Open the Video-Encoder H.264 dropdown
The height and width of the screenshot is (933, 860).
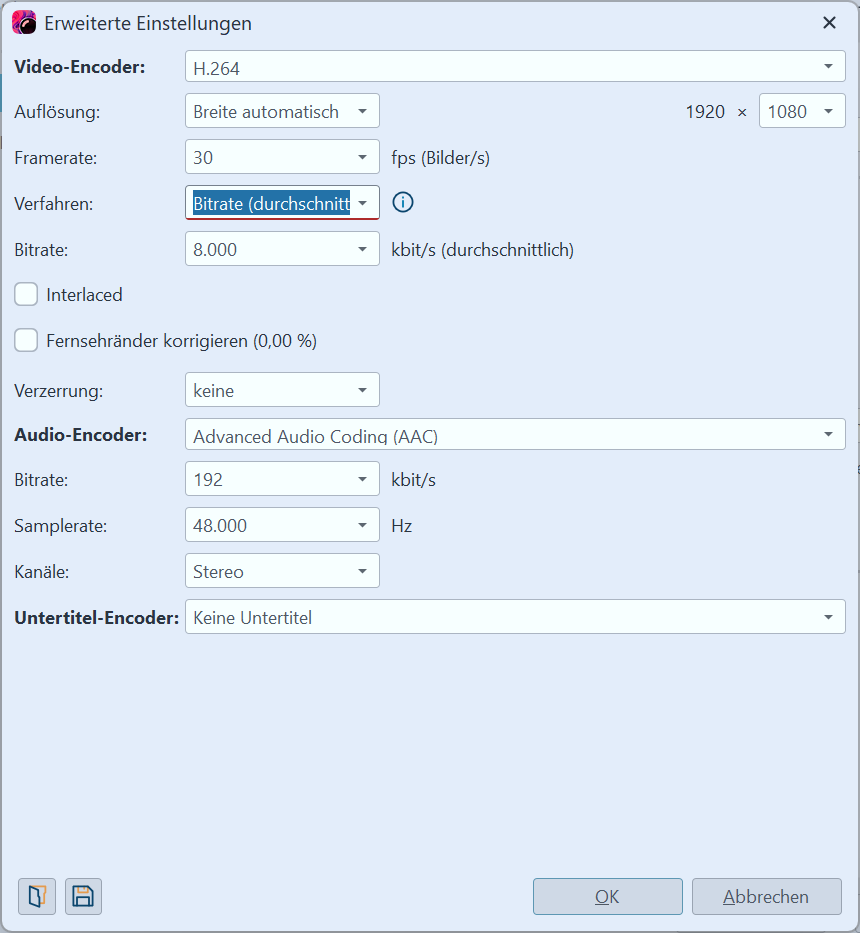[x=515, y=67]
